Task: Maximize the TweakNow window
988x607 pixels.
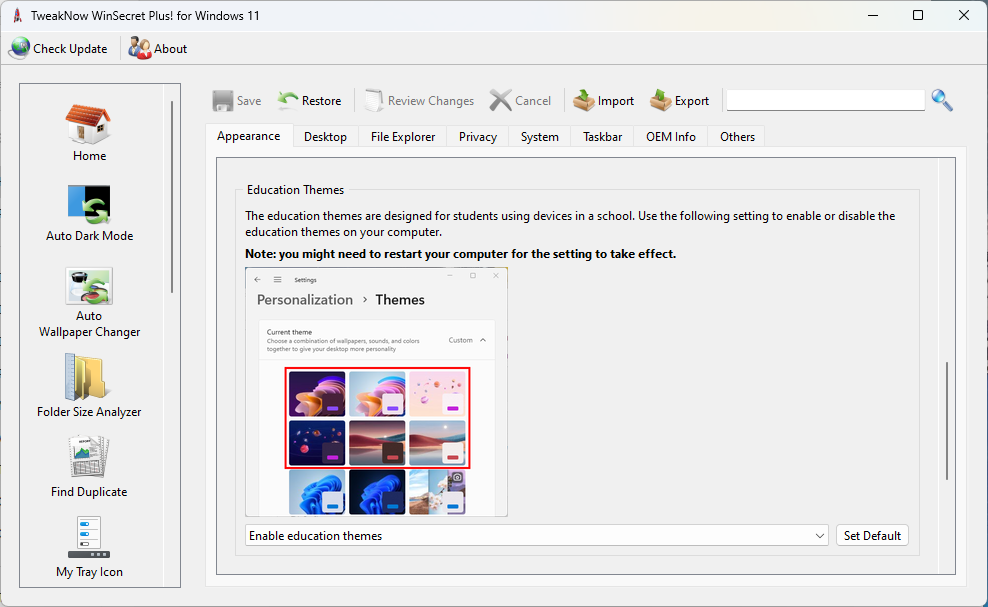Action: pyautogui.click(x=918, y=15)
